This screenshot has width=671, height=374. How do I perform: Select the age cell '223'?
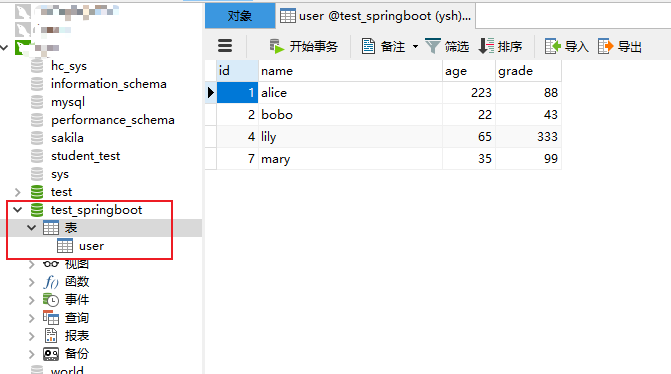pos(469,93)
